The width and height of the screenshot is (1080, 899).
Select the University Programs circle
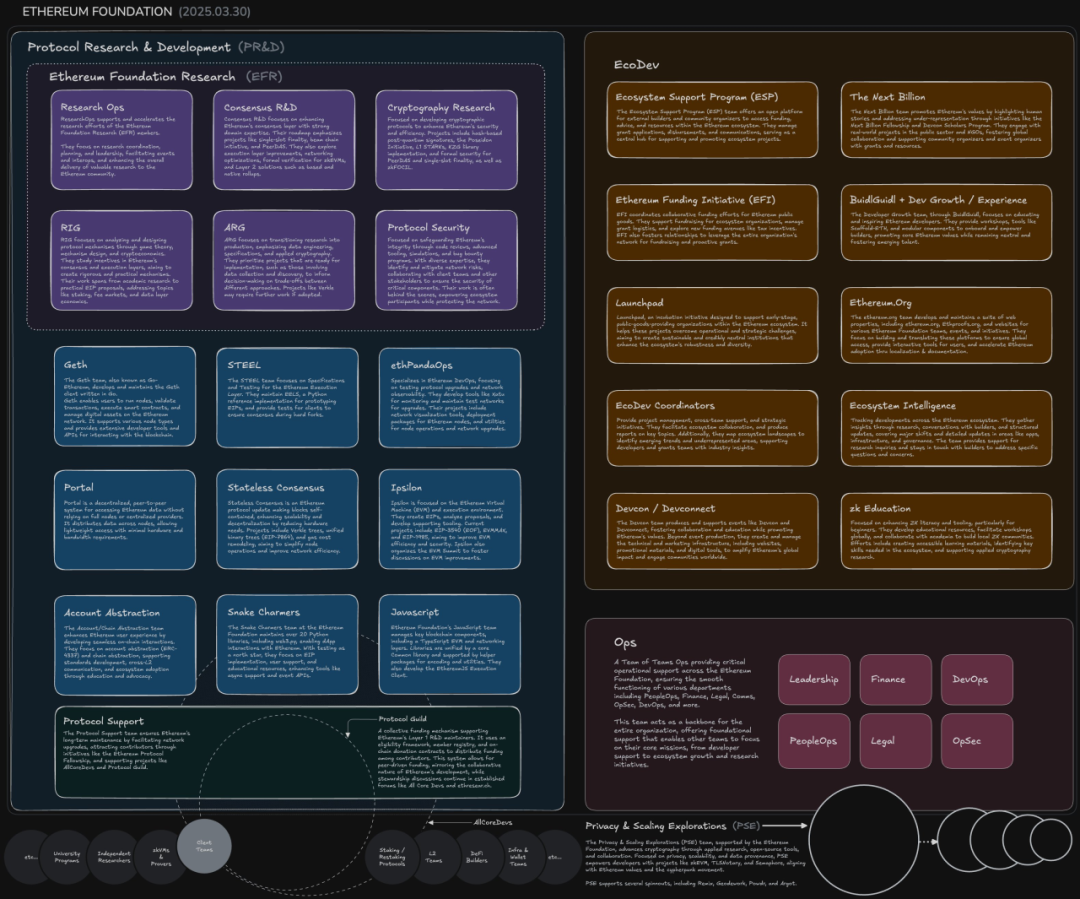(68, 857)
